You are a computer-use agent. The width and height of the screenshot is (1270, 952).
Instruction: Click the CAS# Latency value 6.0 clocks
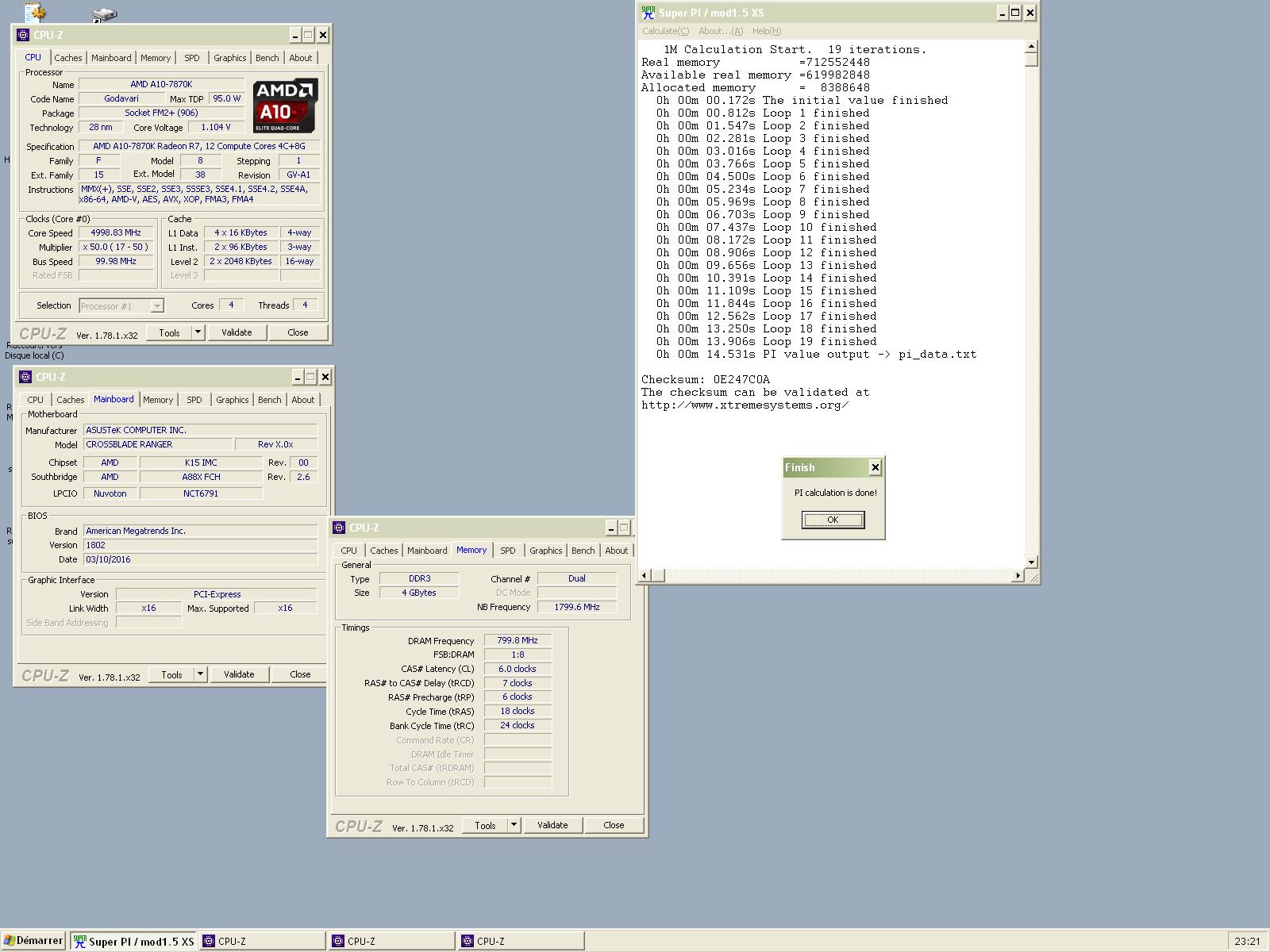(518, 669)
